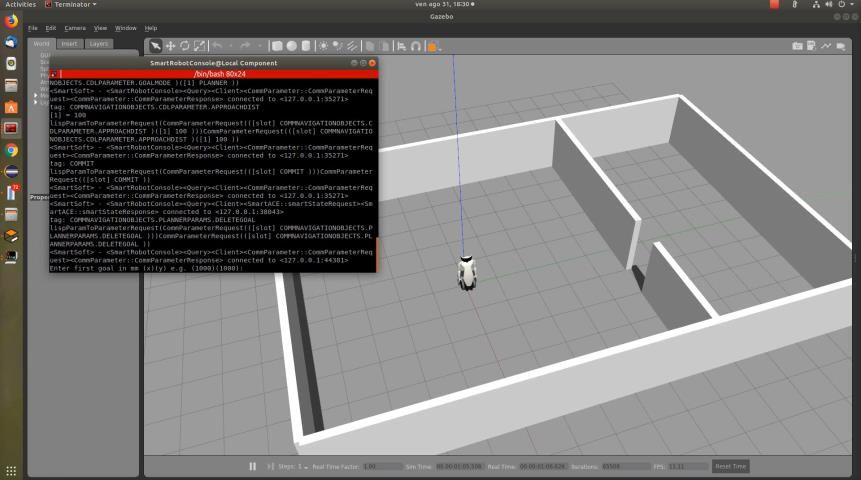Select the arrow selection mode tool
The width and height of the screenshot is (861, 480).
coord(156,46)
